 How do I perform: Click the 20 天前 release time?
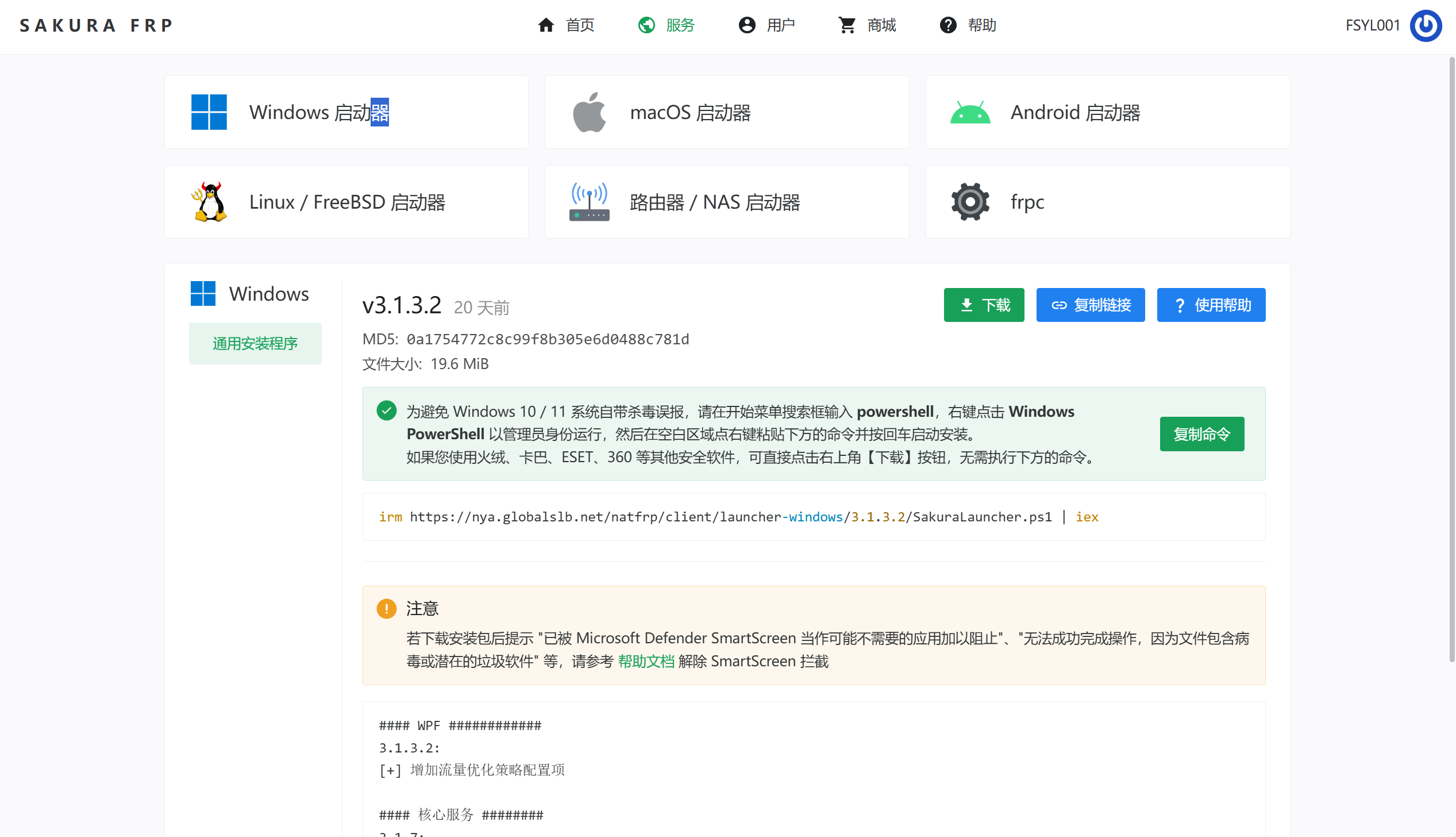[482, 308]
